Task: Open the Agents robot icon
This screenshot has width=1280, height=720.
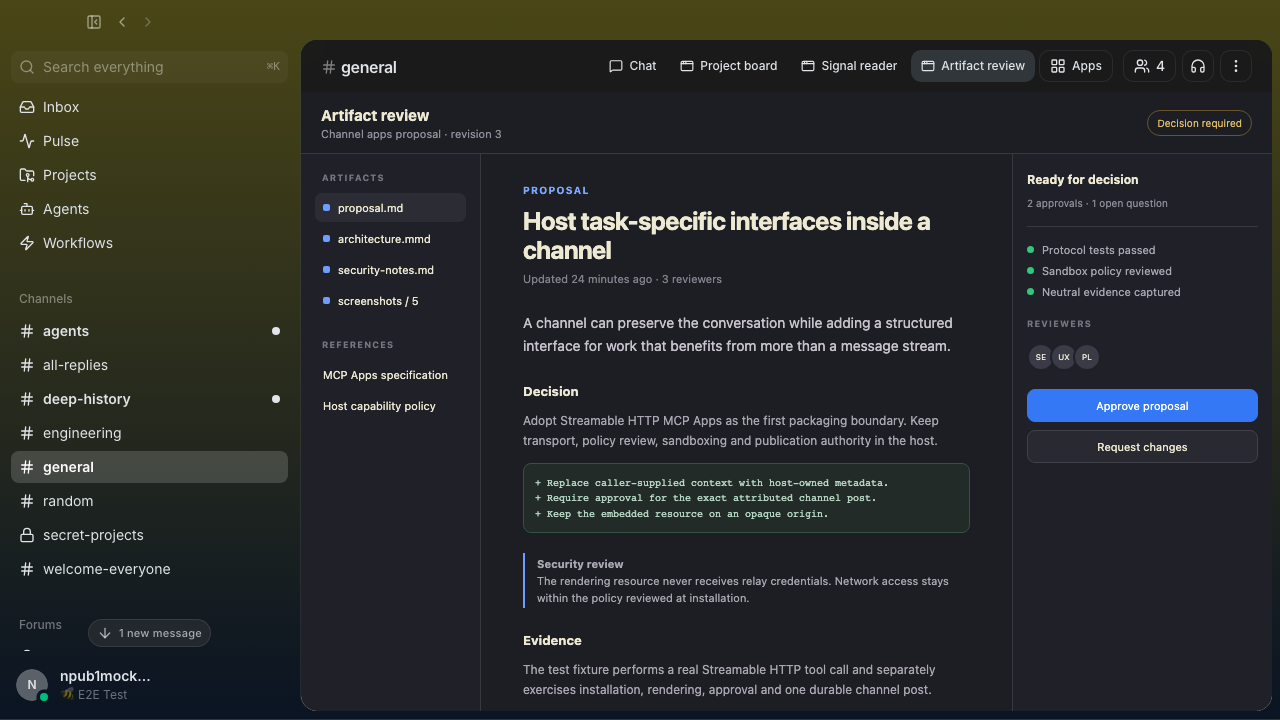Action: pos(27,209)
